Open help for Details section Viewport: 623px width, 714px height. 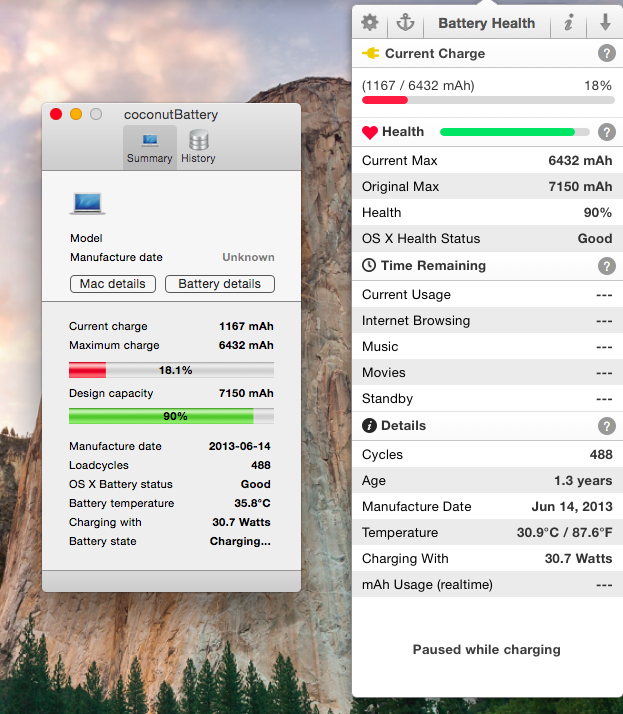pos(607,426)
